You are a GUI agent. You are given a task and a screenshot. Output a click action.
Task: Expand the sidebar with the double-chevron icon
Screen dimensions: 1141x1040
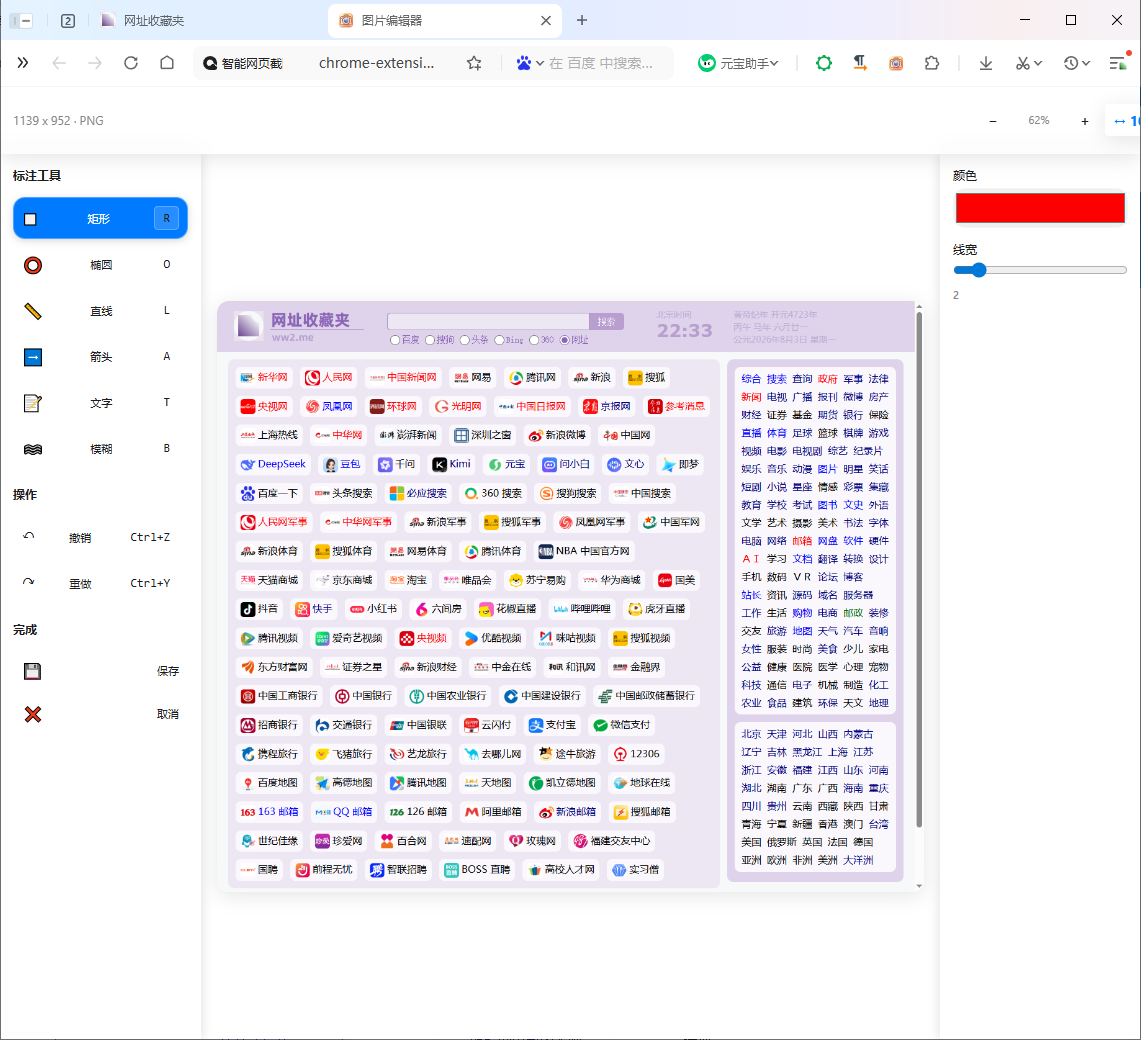23,63
